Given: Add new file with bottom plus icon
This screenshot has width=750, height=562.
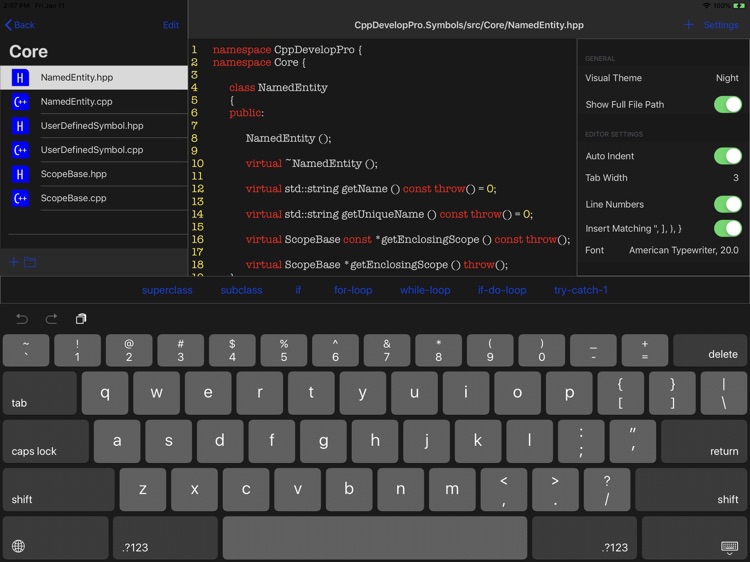Looking at the screenshot, I should pyautogui.click(x=13, y=262).
